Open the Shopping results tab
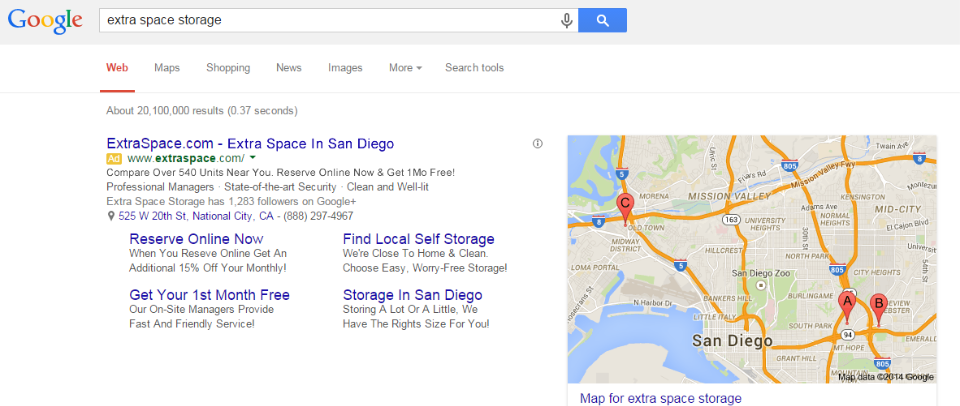Image resolution: width=960 pixels, height=406 pixels. (x=228, y=68)
